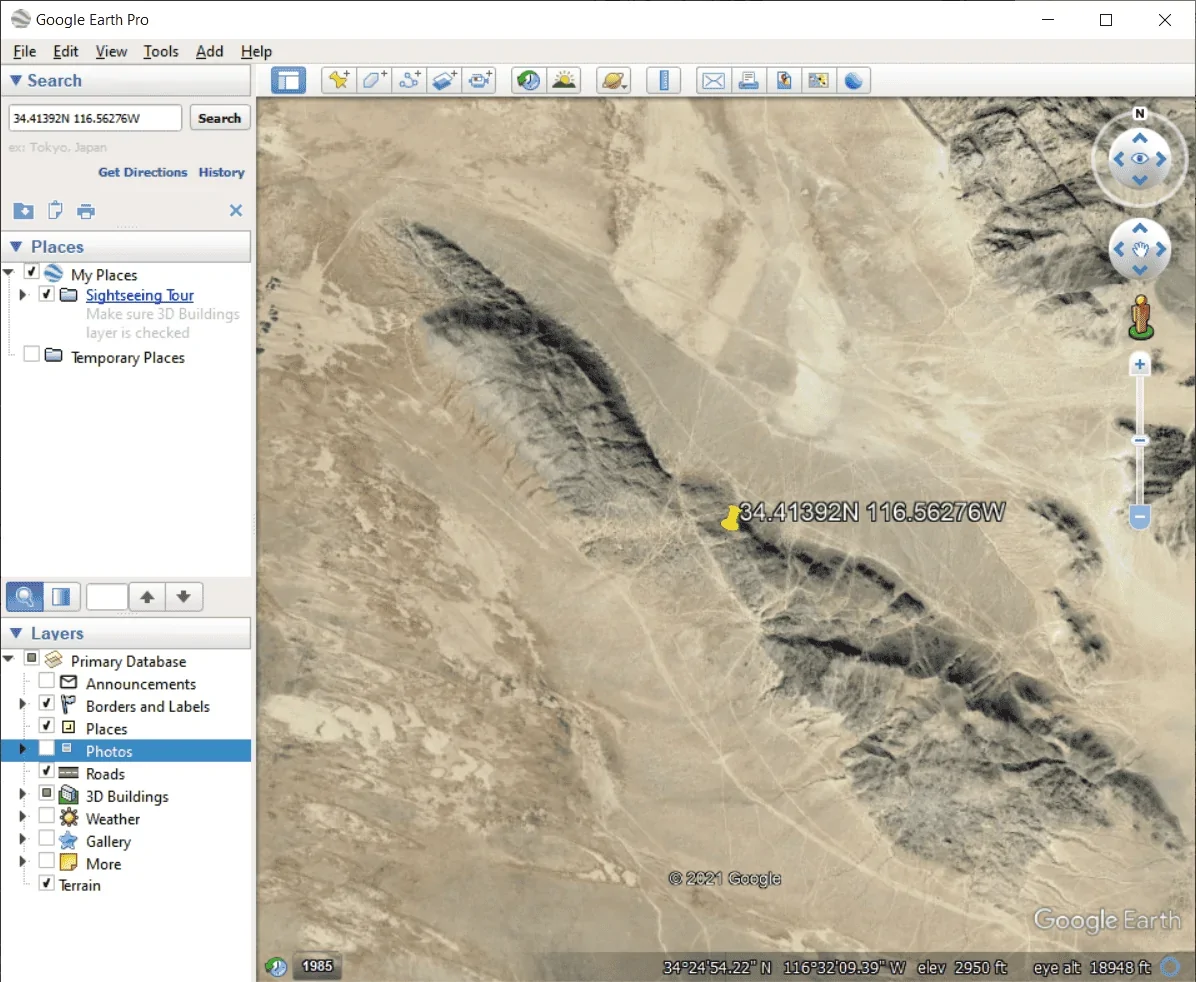Image resolution: width=1196 pixels, height=982 pixels.
Task: Click the zoom slider handle
Action: 1139,516
